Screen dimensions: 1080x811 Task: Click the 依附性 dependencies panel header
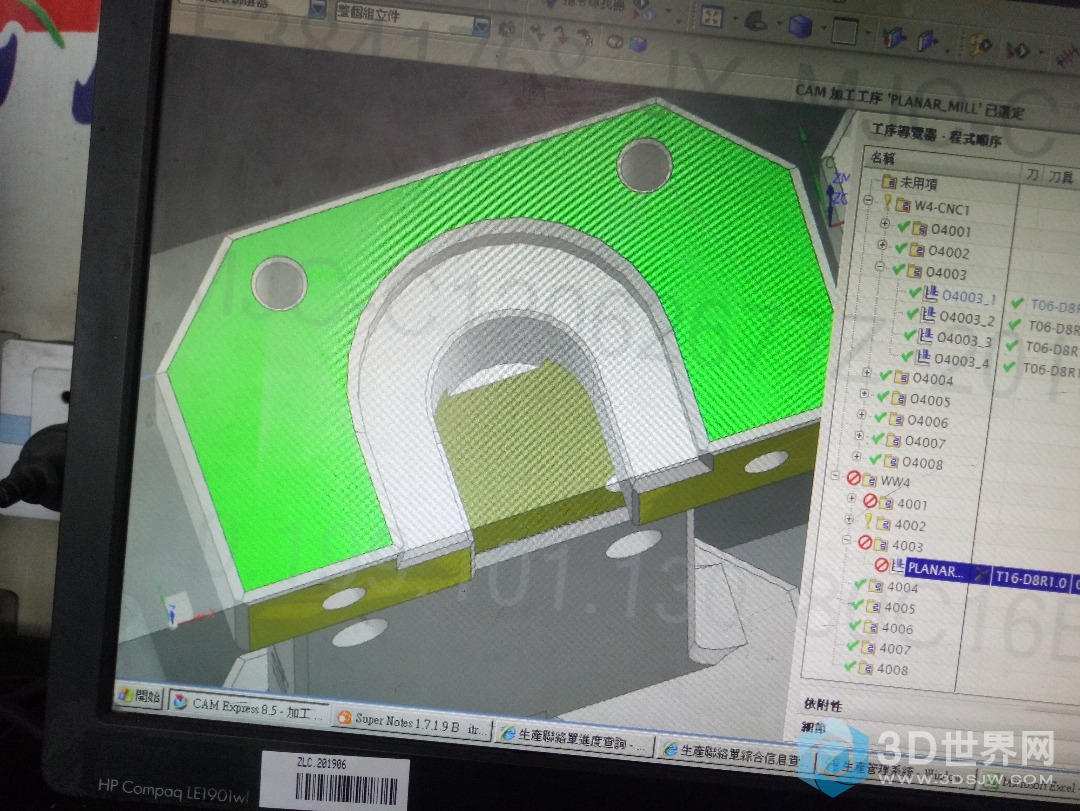click(x=823, y=704)
